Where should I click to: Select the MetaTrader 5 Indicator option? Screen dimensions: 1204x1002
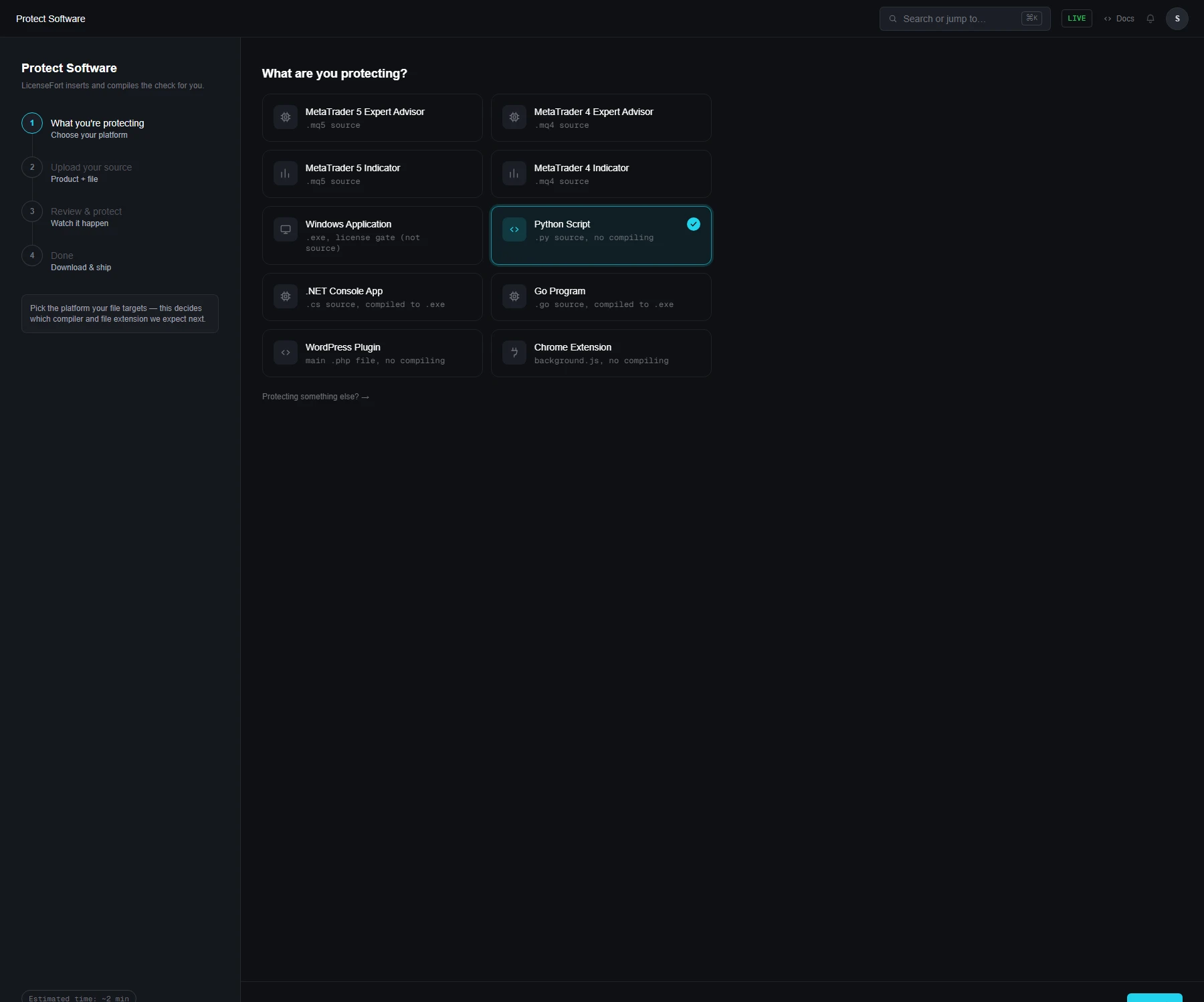[x=373, y=174]
